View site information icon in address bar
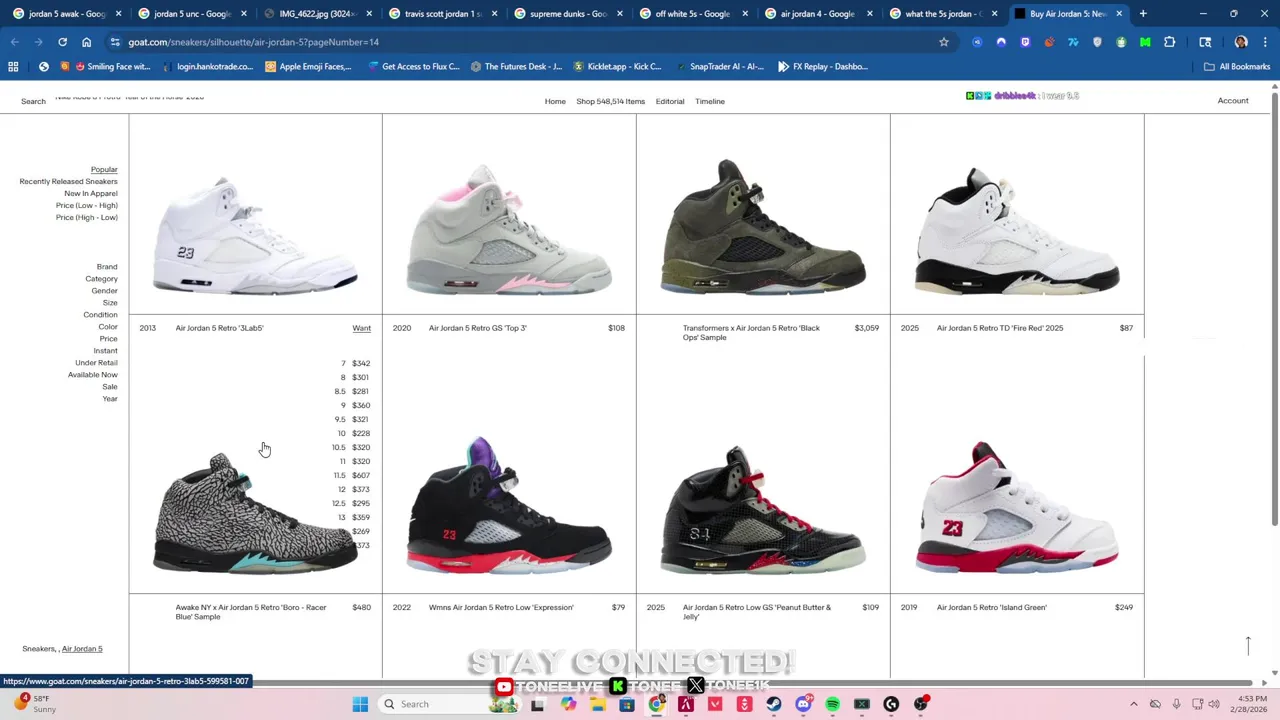The width and height of the screenshot is (1280, 720). (x=115, y=42)
